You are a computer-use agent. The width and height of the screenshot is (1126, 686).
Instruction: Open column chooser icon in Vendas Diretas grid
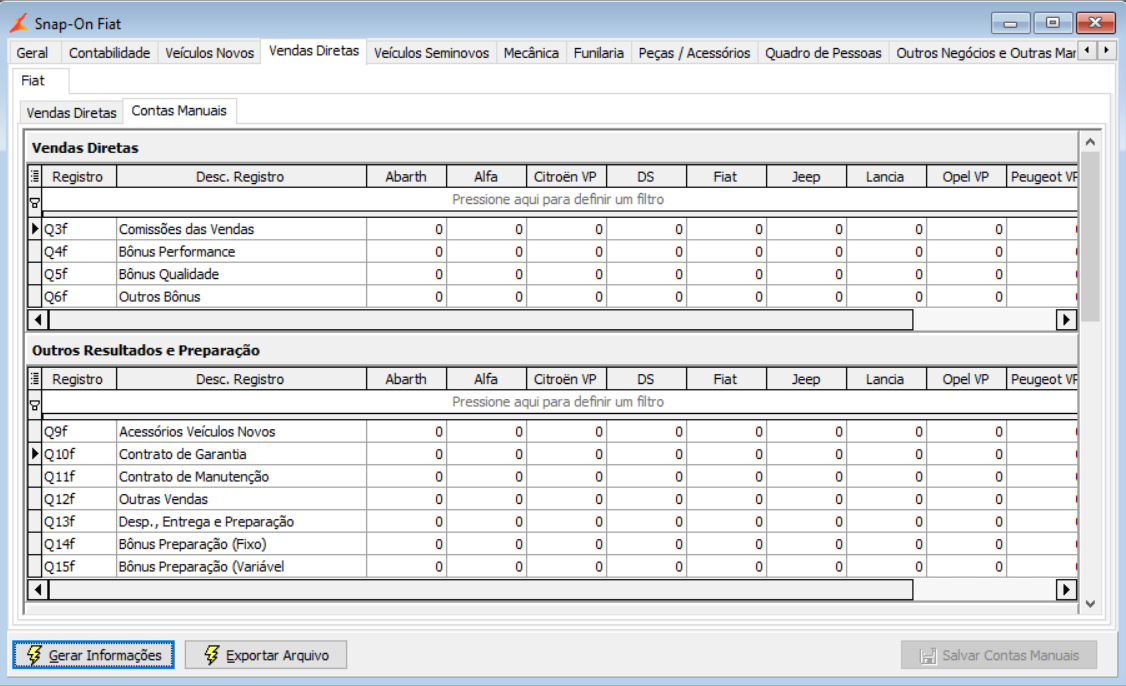tap(34, 177)
